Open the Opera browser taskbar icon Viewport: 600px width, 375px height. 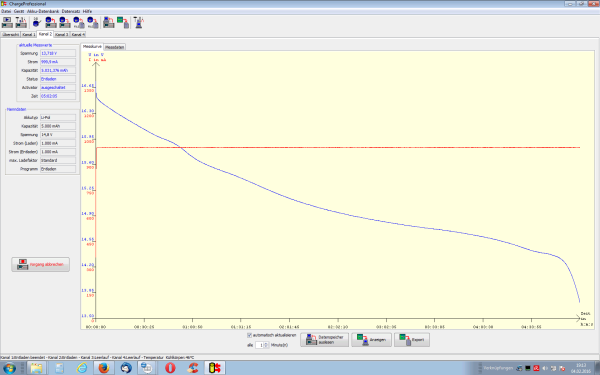[170, 368]
